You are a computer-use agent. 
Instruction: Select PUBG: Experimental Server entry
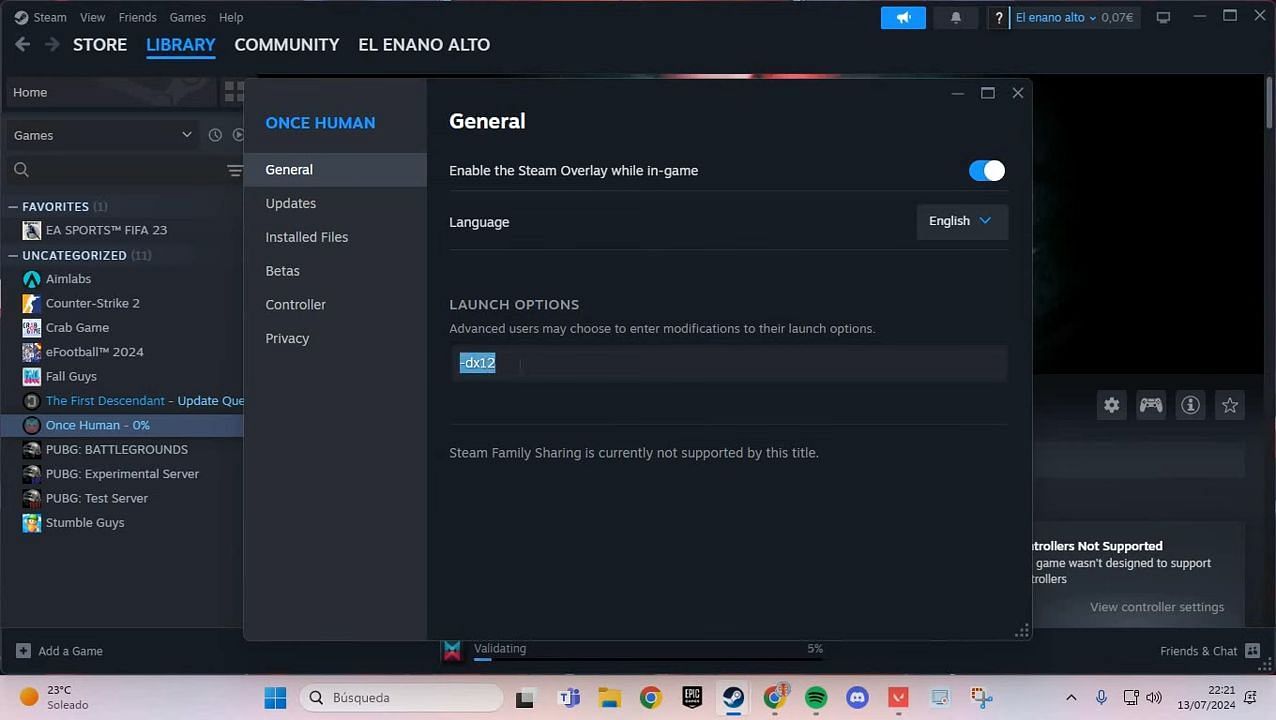[x=124, y=474]
